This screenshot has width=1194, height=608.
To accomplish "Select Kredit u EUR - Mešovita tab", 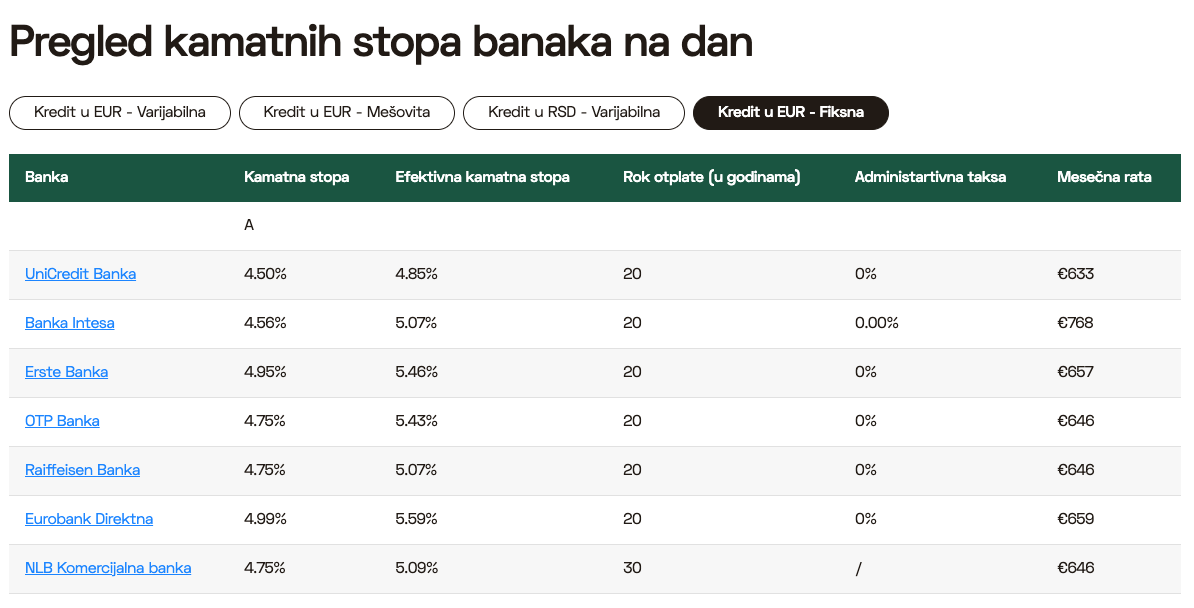I will tap(347, 112).
